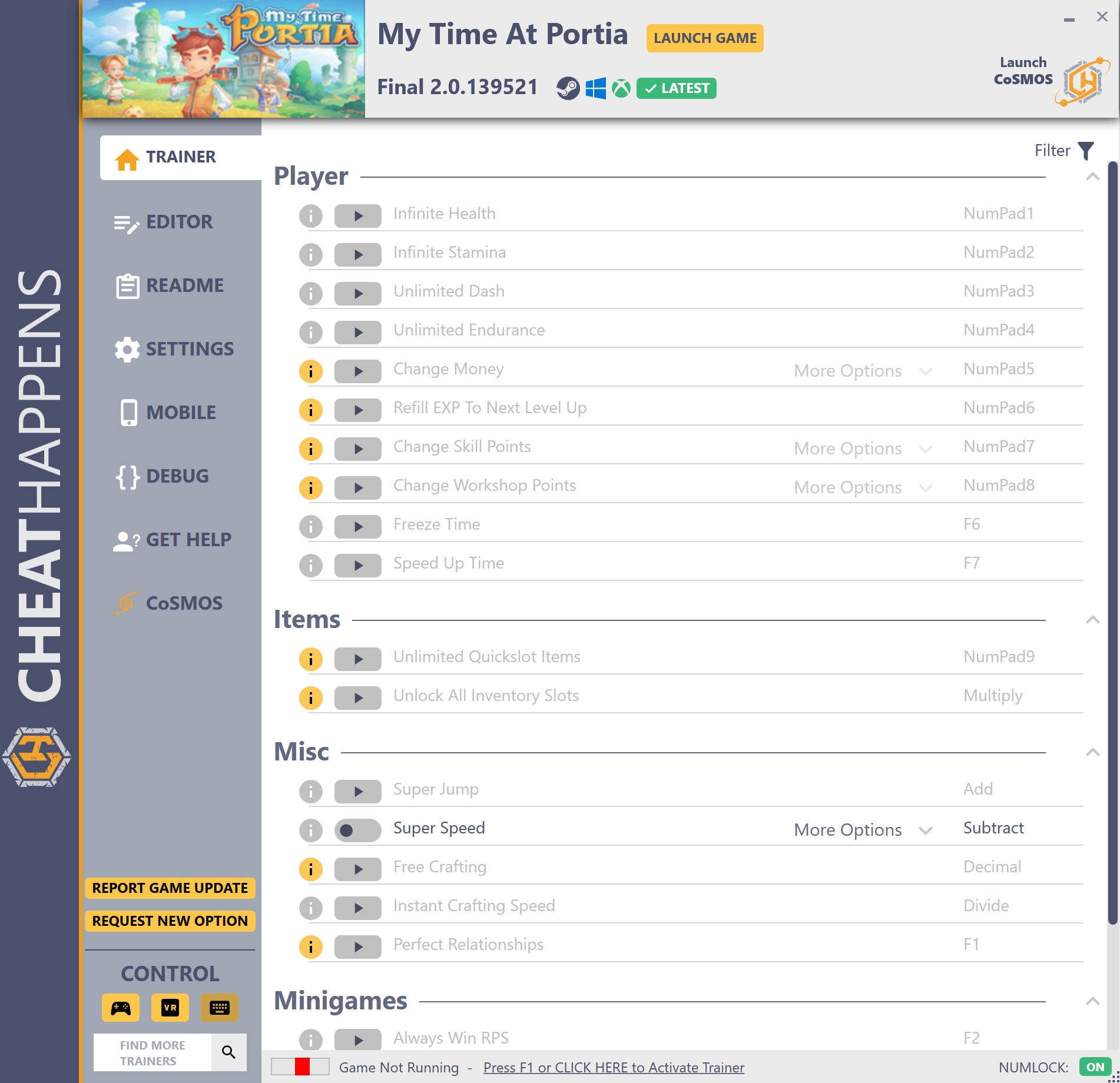This screenshot has height=1083, width=1120.
Task: Collapse the Minigames section
Action: coord(1093,1001)
